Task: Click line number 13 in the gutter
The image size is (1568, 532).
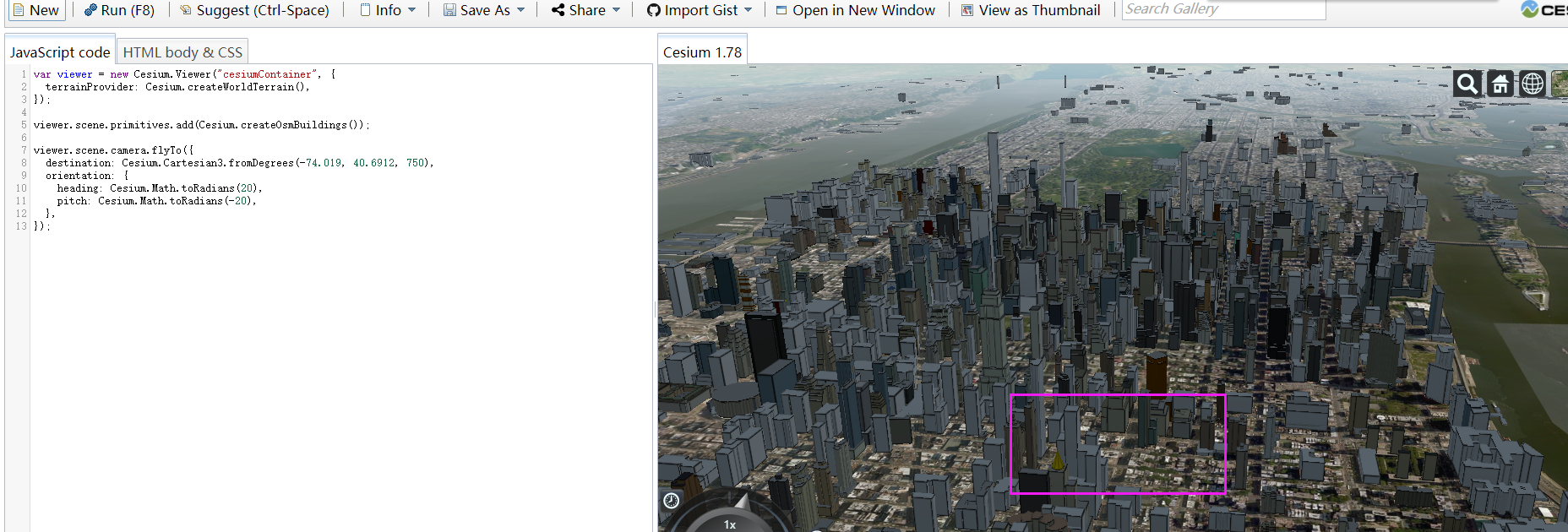Action: (21, 226)
